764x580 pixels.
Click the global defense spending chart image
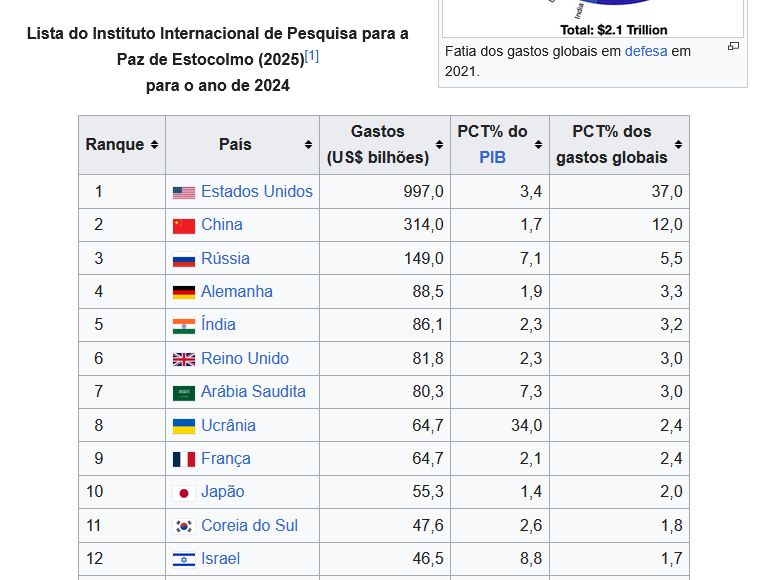(x=593, y=17)
